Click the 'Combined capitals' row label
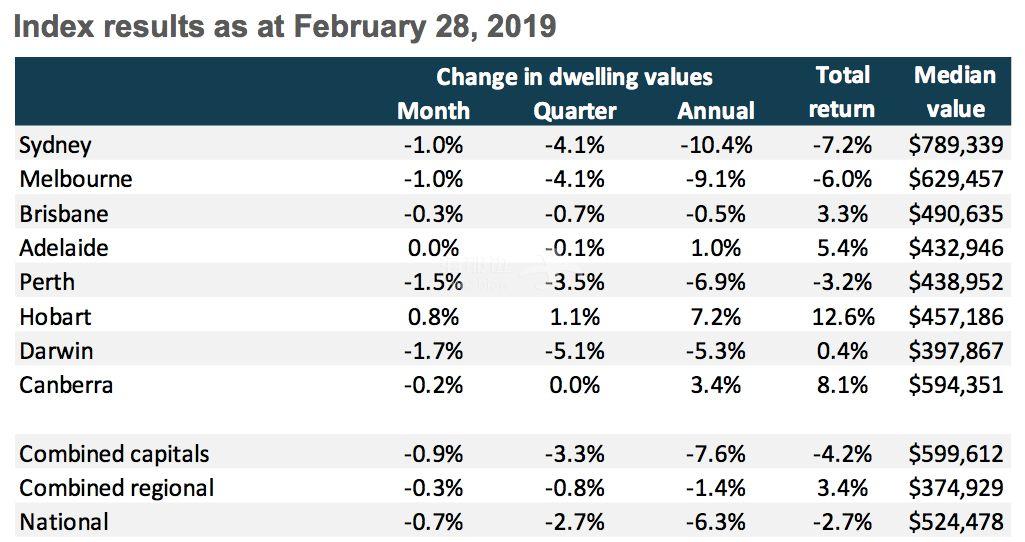1025x542 pixels. point(114,454)
